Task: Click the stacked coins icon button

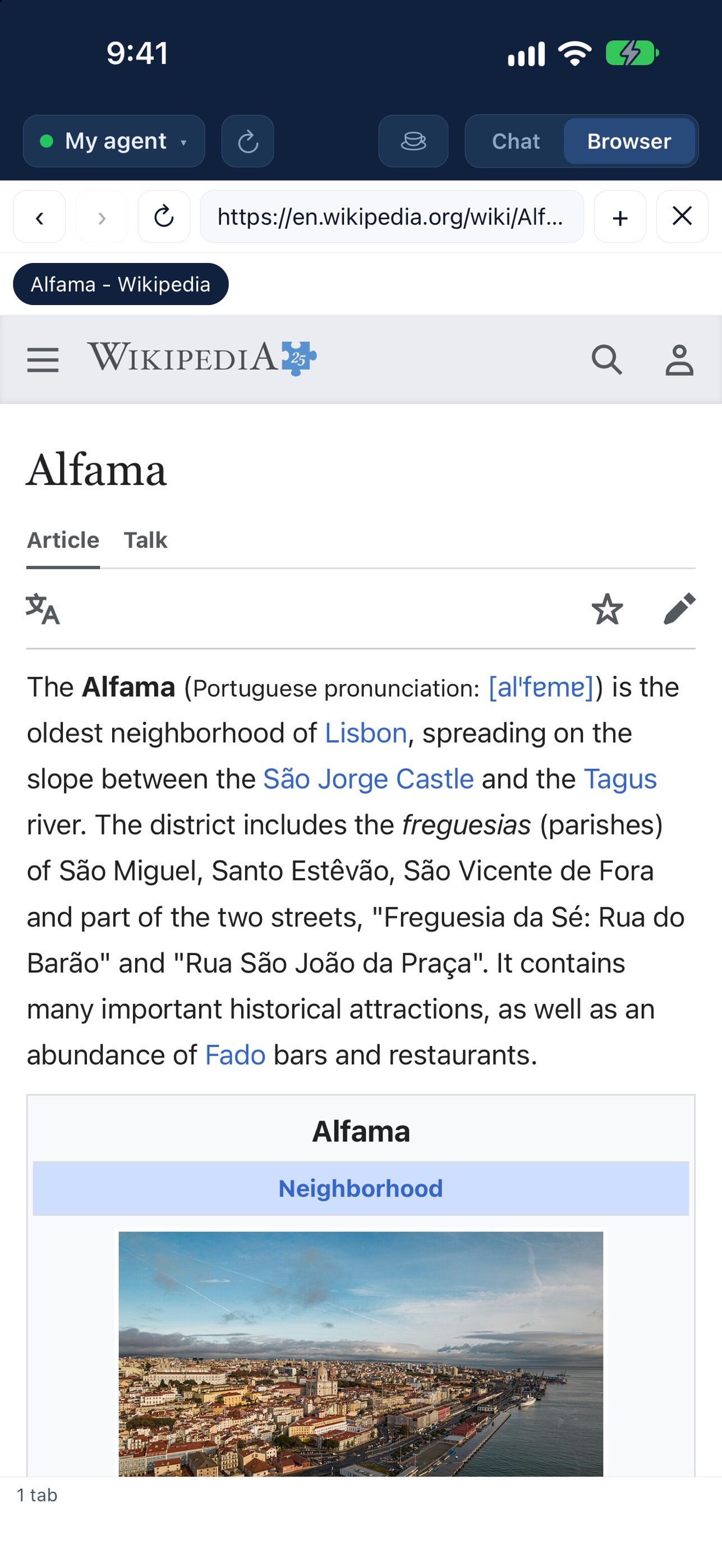Action: click(x=413, y=141)
